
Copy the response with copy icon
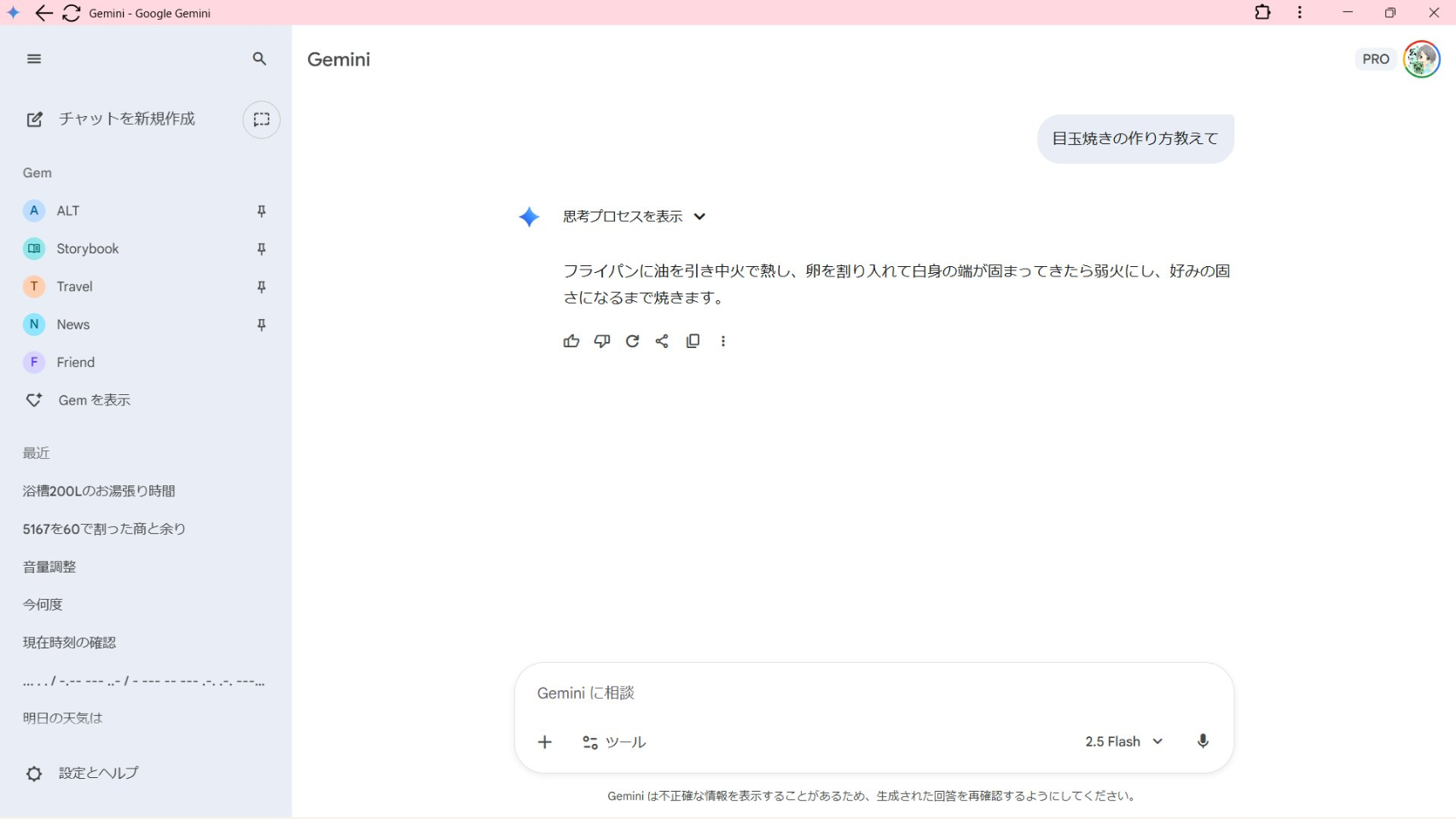click(693, 341)
